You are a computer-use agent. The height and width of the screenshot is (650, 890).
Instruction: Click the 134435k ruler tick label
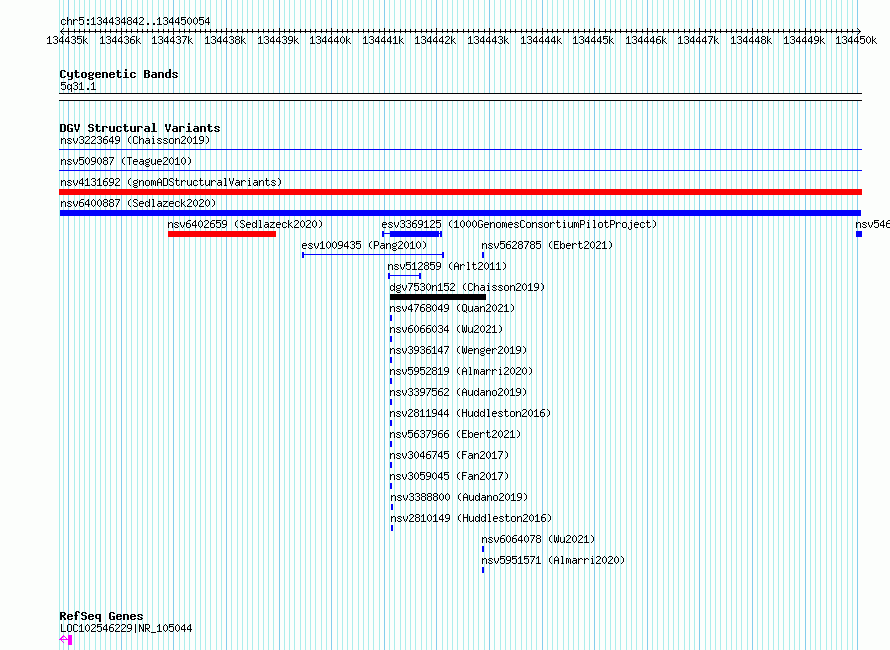pyautogui.click(x=68, y=40)
